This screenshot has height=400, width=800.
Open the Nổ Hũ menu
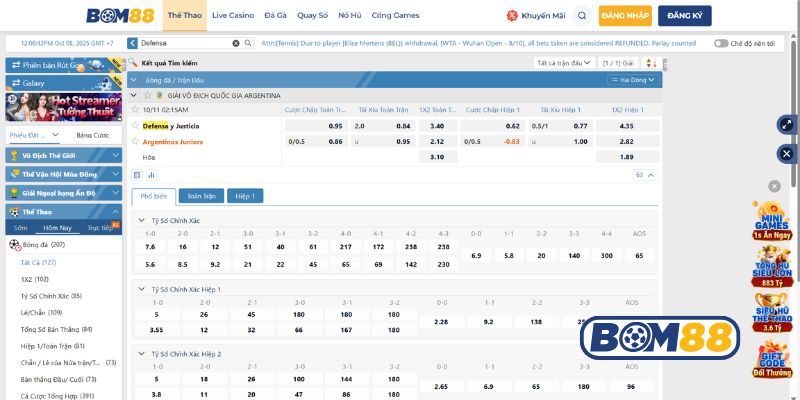tap(349, 15)
